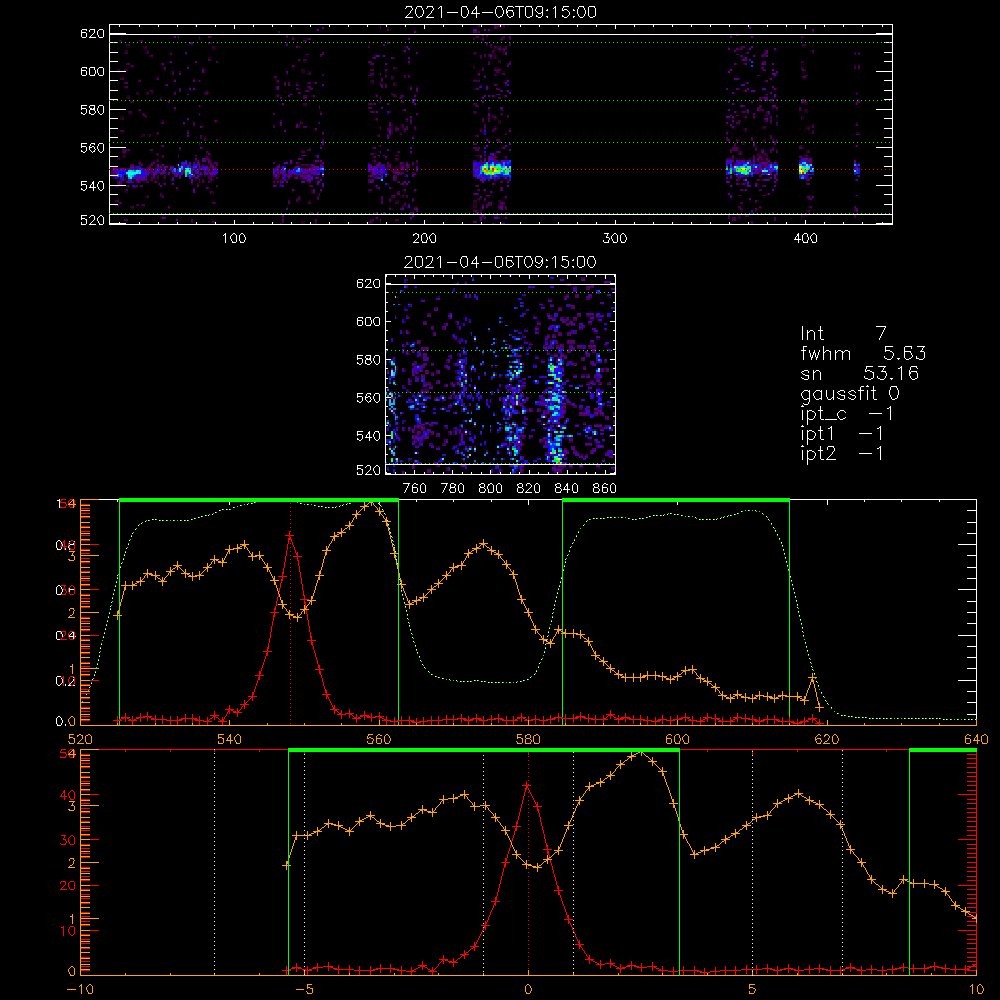This screenshot has width=1000, height=1000.
Task: Select the 'Int 7' readout
Action: click(843, 334)
